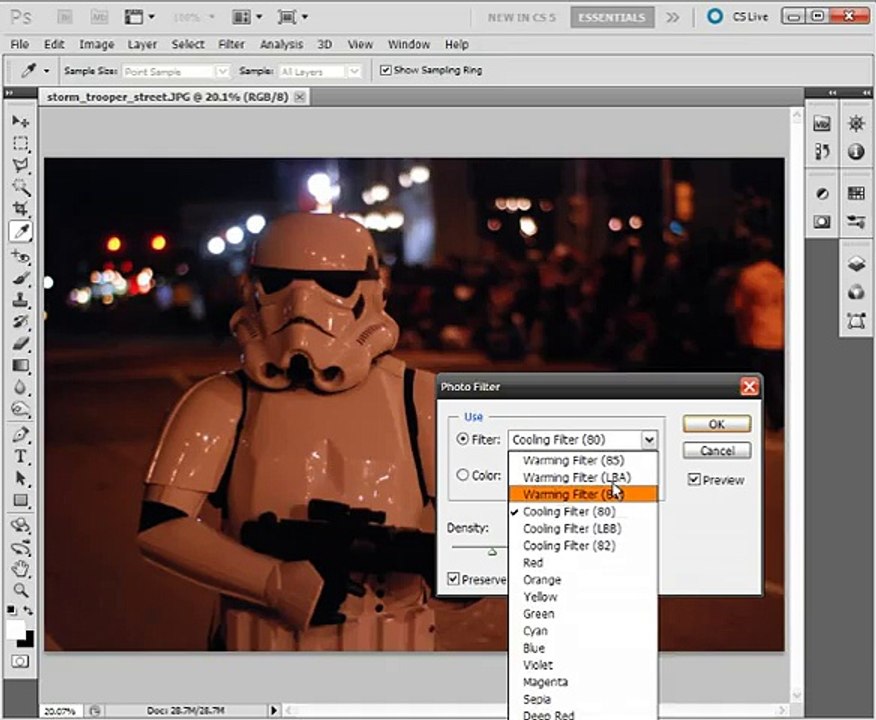Toggle Preserve Luminosity checkbox
876x720 pixels.
pyautogui.click(x=453, y=579)
